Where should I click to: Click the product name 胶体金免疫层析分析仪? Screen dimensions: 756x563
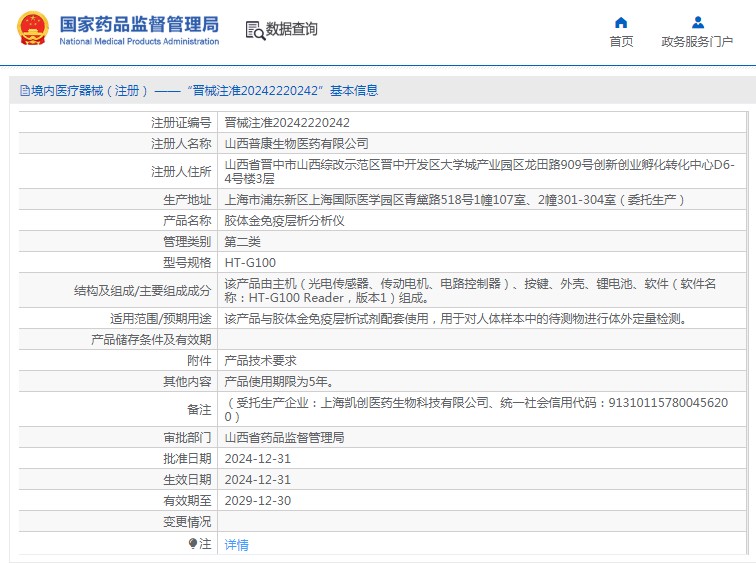coord(284,220)
